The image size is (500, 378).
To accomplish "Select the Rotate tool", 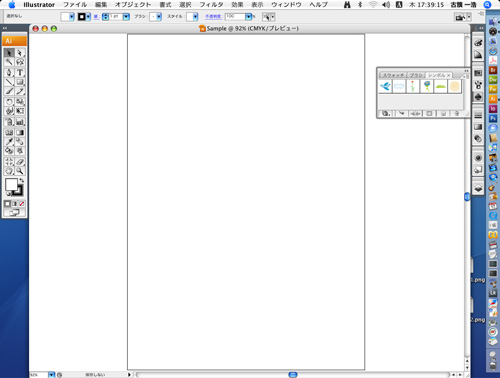I will coord(9,102).
